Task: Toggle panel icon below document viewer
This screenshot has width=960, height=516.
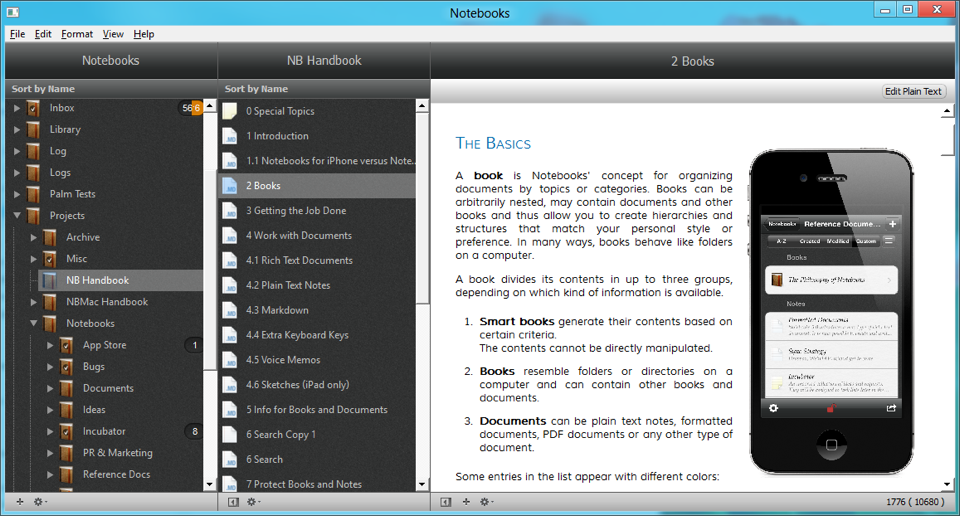Action: click(x=446, y=502)
